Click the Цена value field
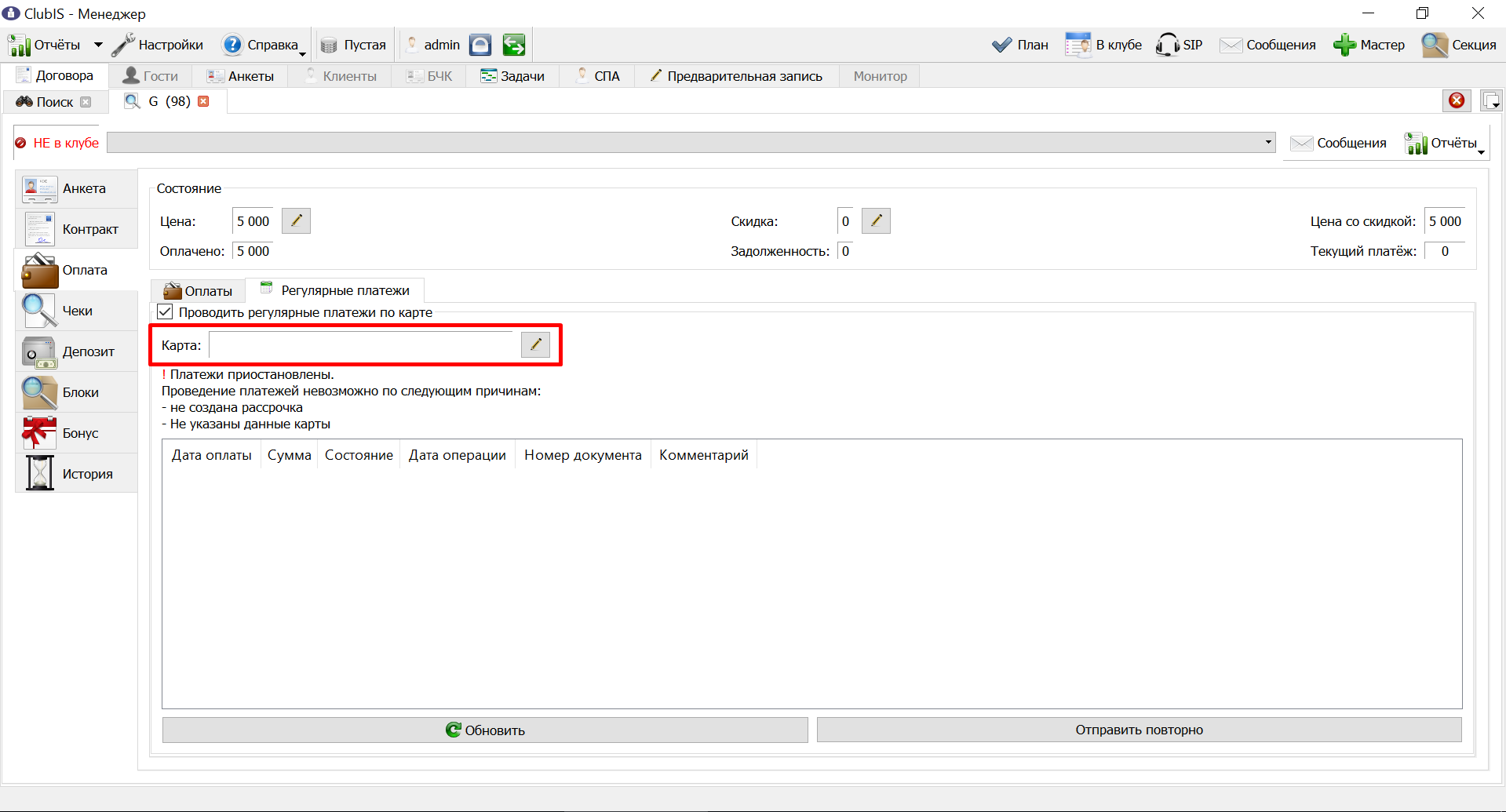Screen dimensions: 1506x812 point(254,221)
